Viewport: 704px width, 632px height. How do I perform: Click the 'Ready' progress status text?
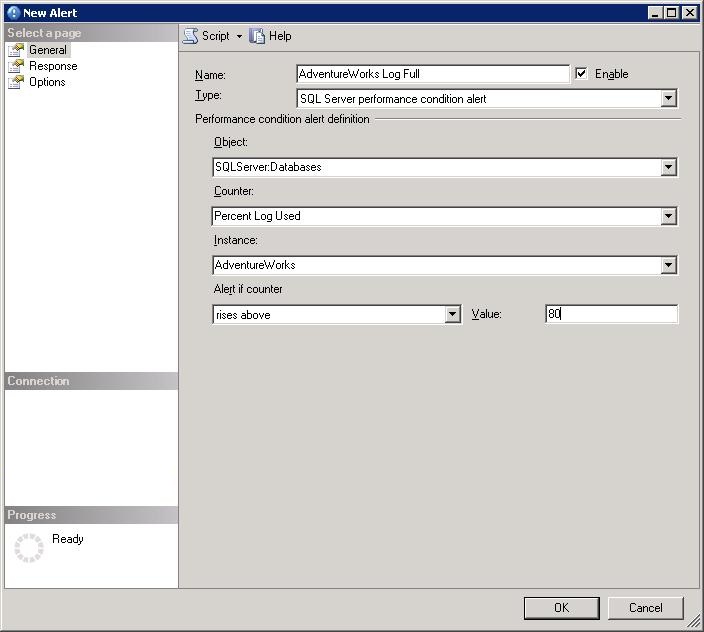coord(68,539)
